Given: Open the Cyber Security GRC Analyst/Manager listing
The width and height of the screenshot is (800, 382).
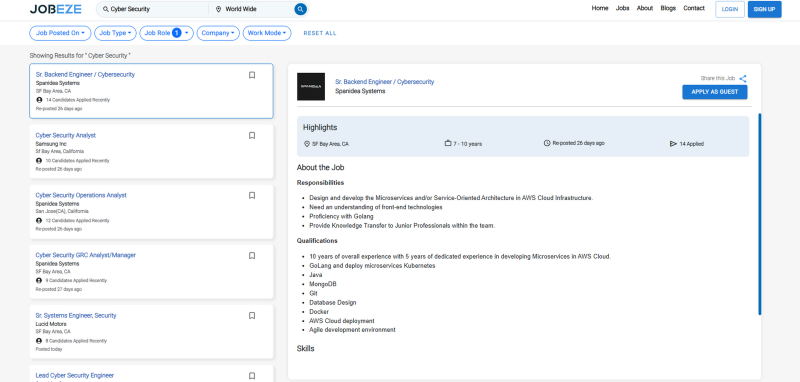Looking at the screenshot, I should pos(85,255).
